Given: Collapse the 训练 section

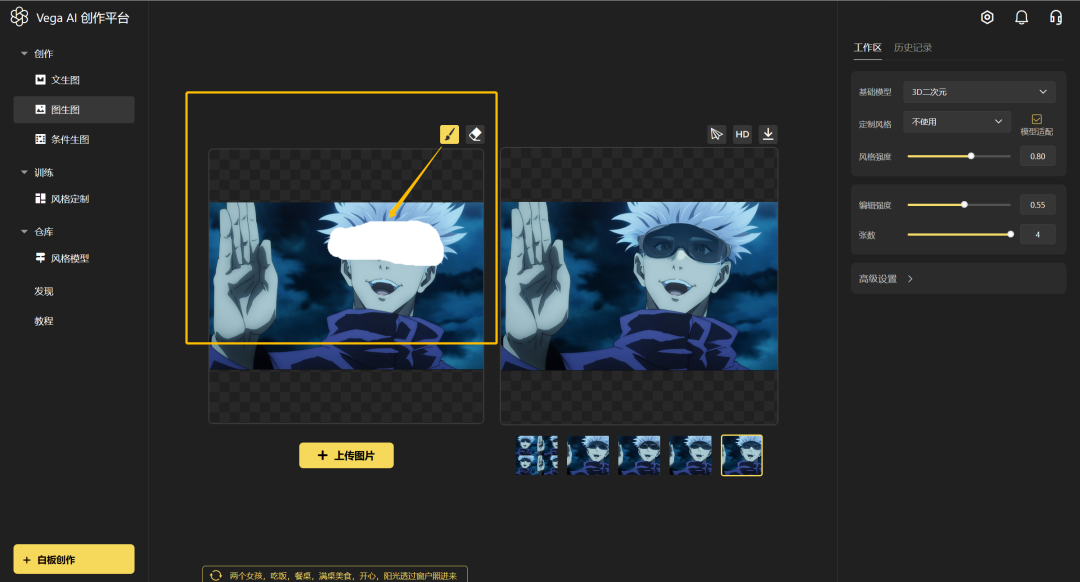Looking at the screenshot, I should (x=24, y=172).
